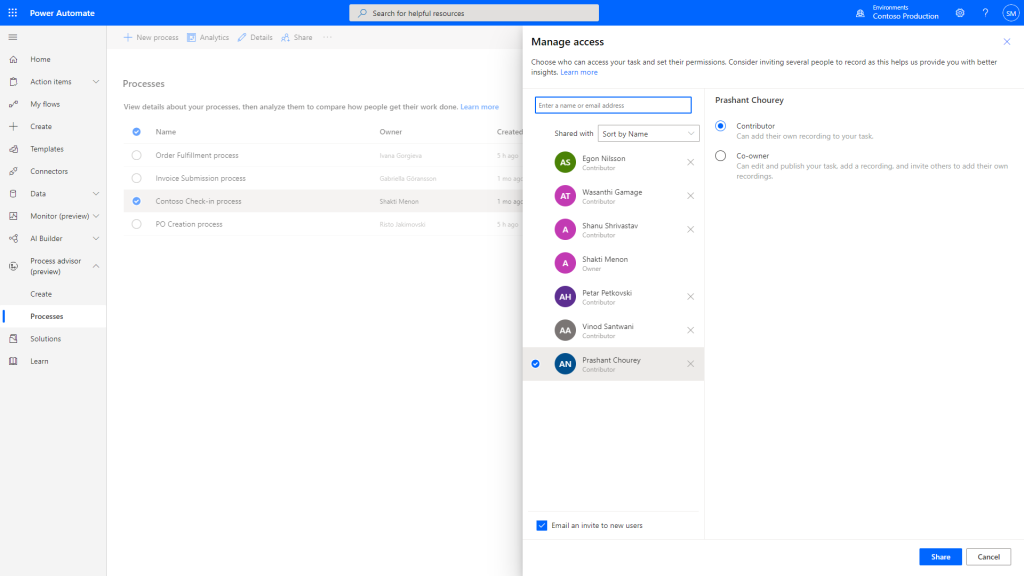
Task: Start a new process from the toolbar
Action: 150,37
